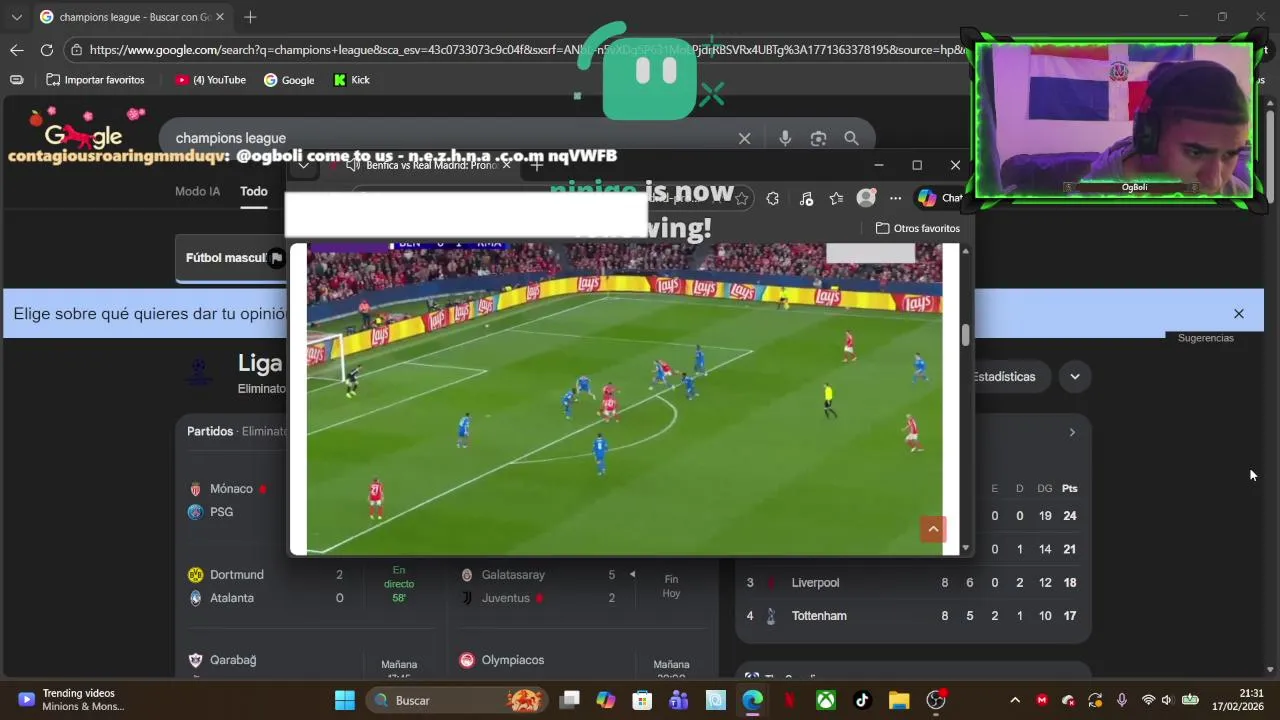Go back in the Chrome window
The width and height of the screenshot is (1280, 720).
pyautogui.click(x=17, y=50)
